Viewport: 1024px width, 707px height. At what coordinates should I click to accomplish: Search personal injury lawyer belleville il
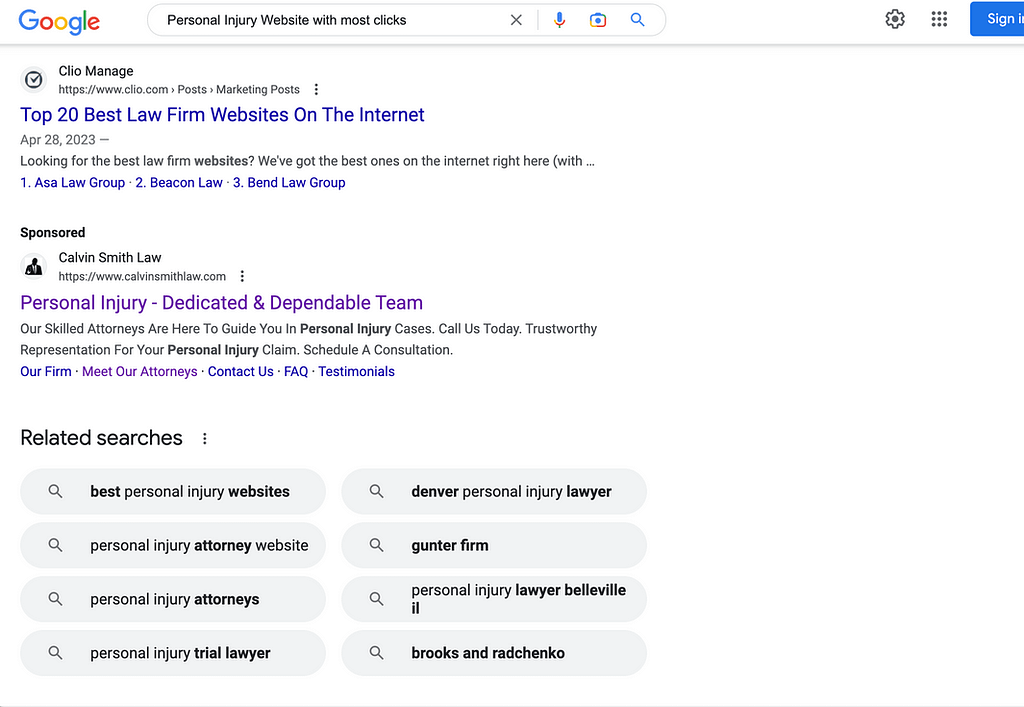click(494, 599)
